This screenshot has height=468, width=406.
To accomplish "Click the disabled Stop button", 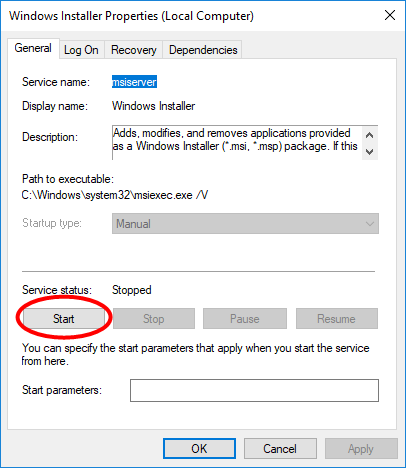I will pos(154,319).
